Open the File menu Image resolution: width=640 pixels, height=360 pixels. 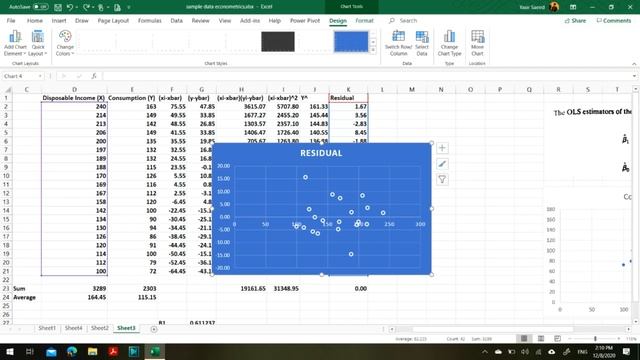click(11, 20)
